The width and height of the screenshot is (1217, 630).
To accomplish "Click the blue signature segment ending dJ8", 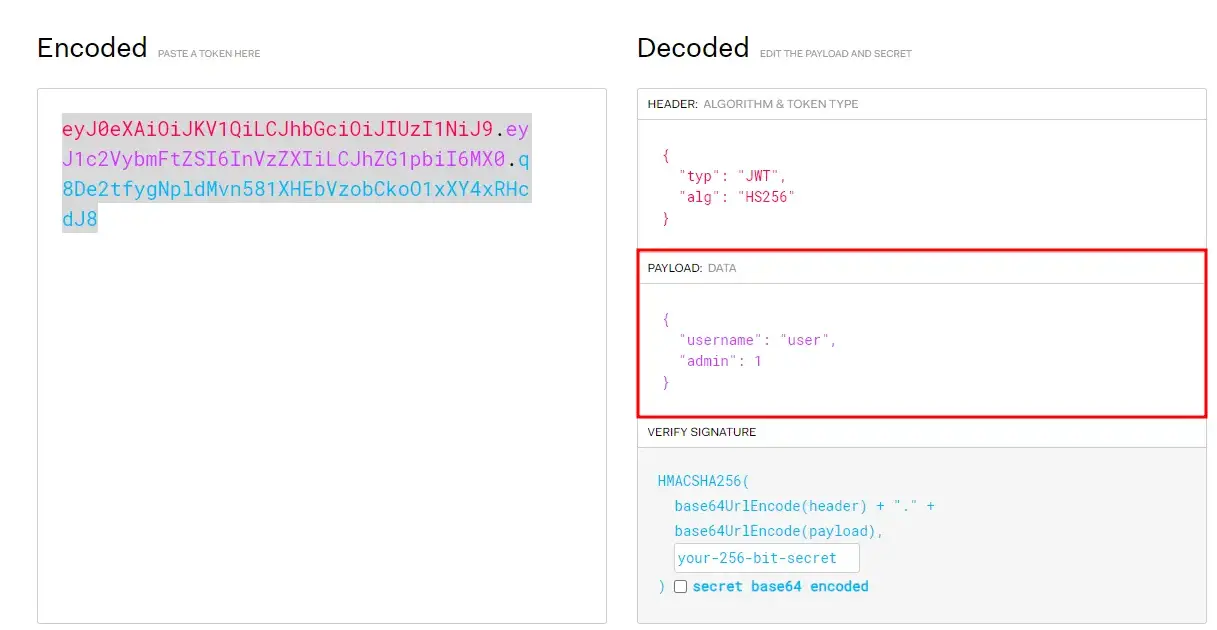I will pos(80,219).
